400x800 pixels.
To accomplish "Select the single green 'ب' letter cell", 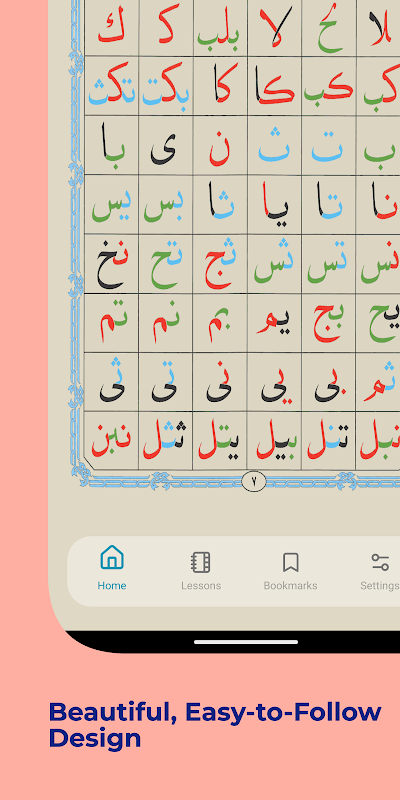I will click(x=378, y=145).
